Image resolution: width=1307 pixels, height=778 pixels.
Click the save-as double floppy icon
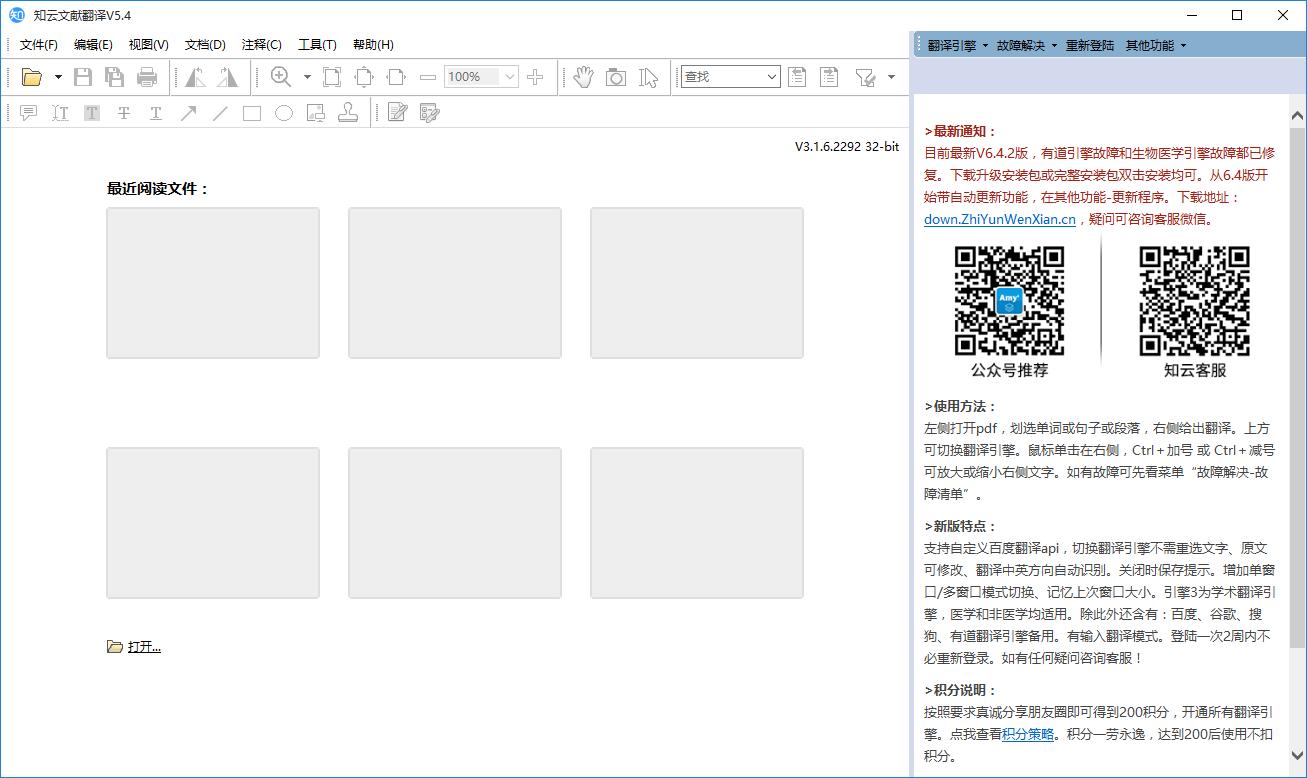[x=115, y=77]
